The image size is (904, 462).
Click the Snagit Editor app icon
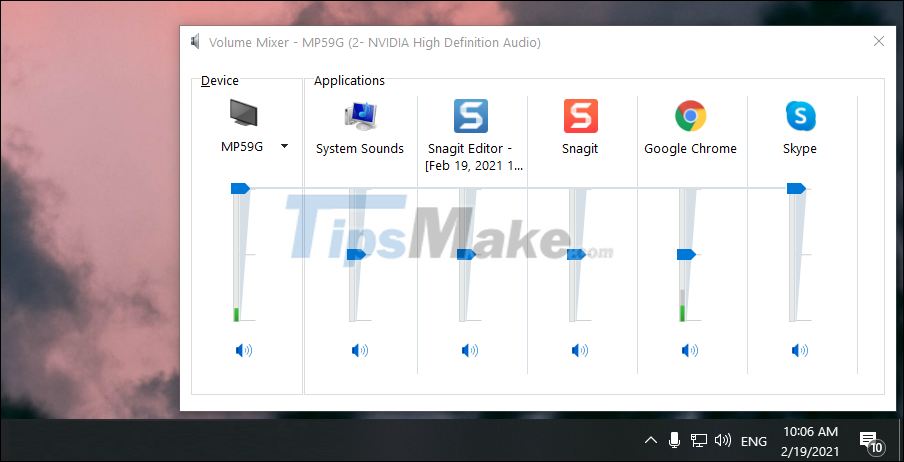[x=470, y=116]
